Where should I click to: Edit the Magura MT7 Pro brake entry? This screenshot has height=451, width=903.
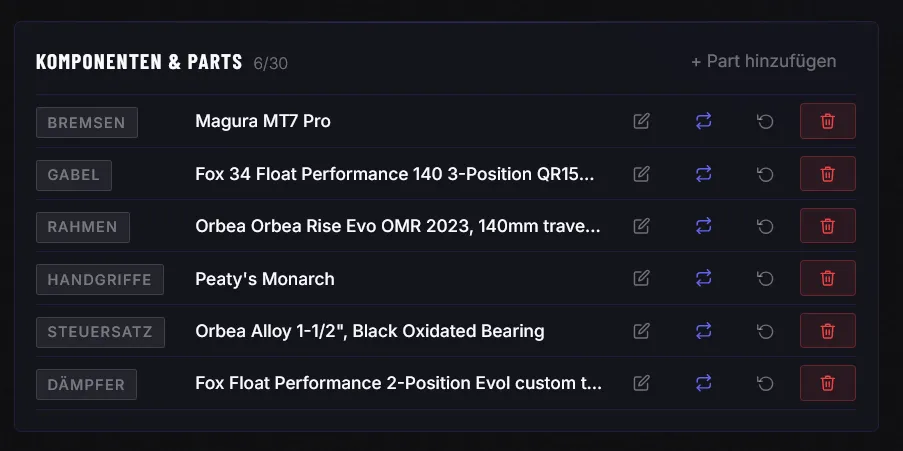click(x=642, y=121)
